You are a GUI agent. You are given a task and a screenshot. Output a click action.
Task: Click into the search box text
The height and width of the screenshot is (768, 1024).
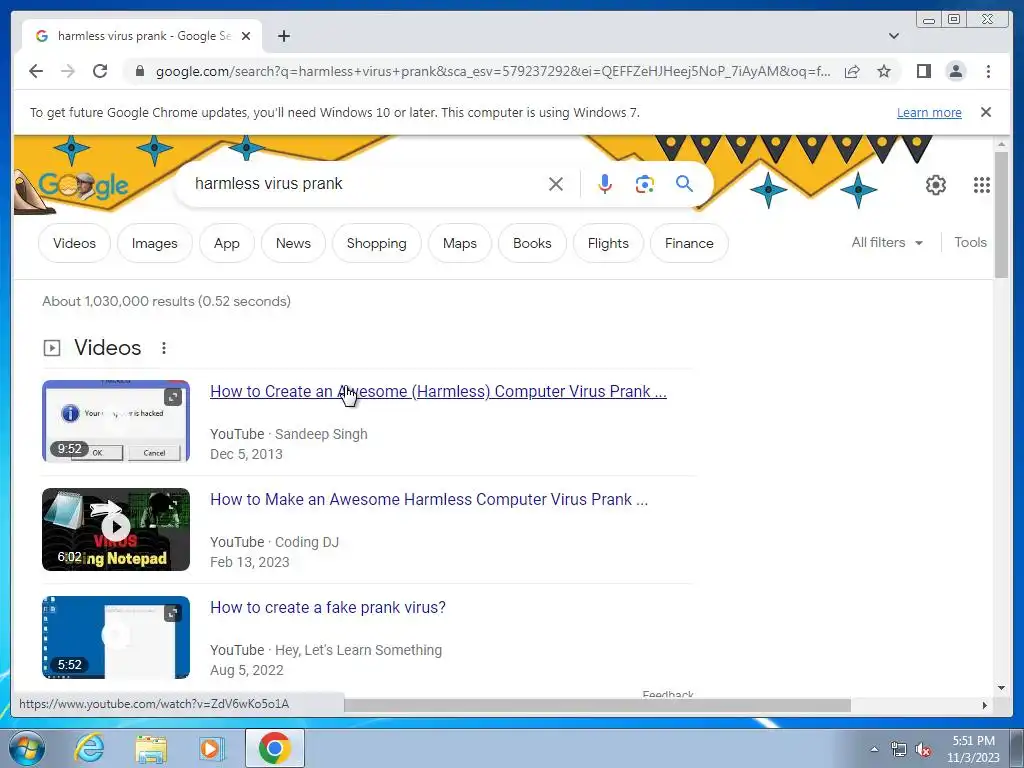click(268, 184)
